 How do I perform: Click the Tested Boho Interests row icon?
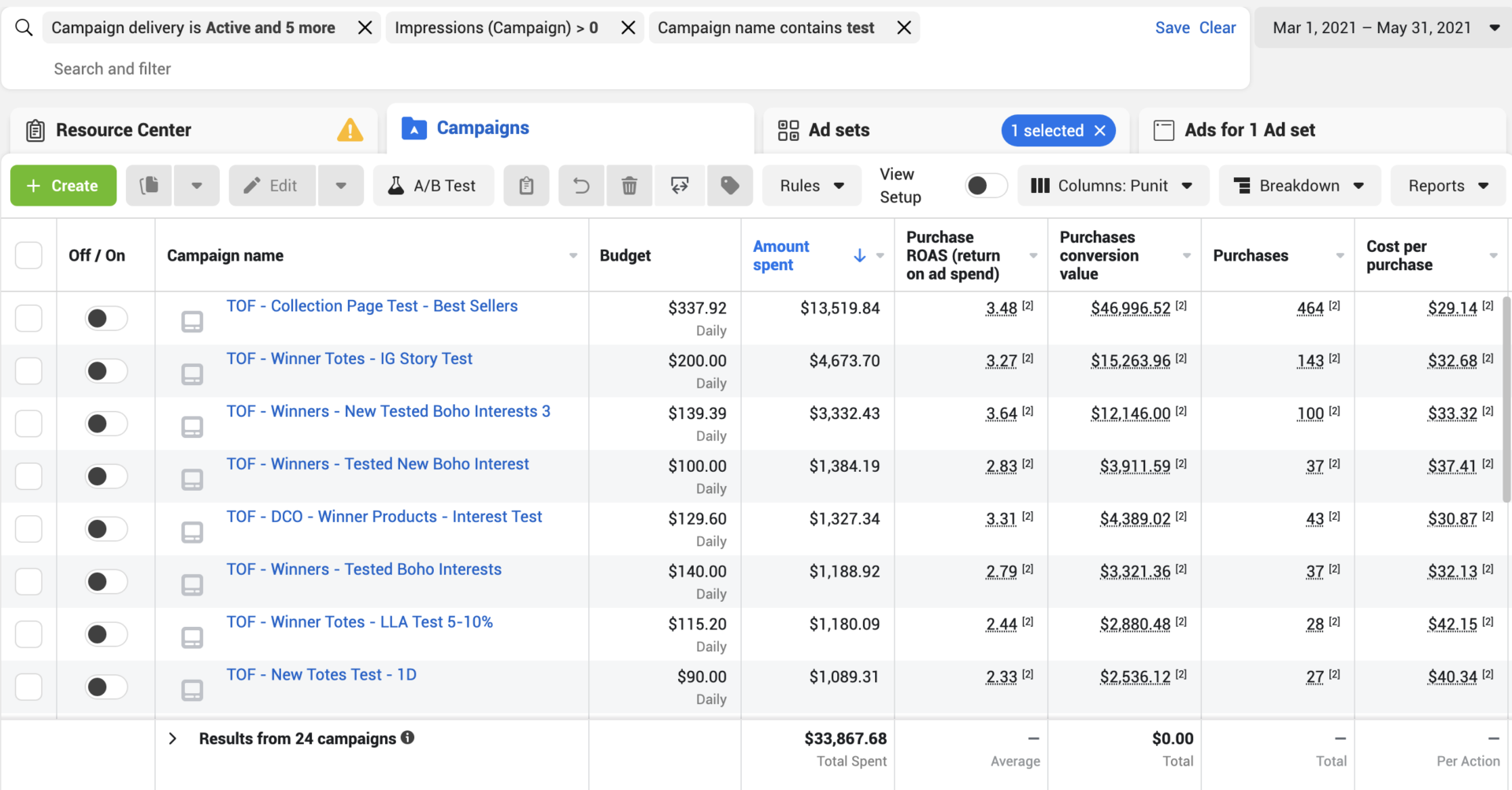(x=192, y=585)
